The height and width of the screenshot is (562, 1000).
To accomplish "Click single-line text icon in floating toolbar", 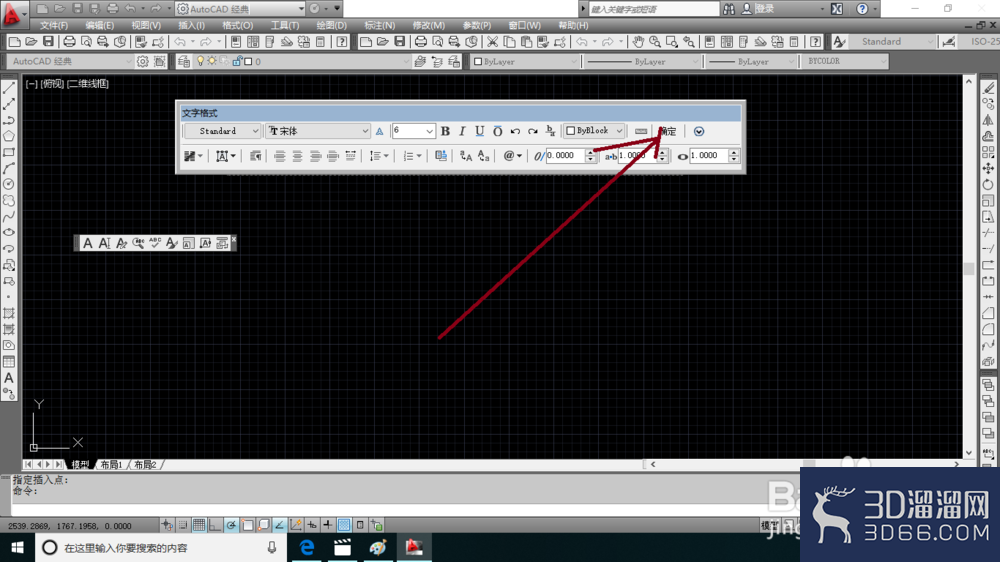I will point(105,243).
